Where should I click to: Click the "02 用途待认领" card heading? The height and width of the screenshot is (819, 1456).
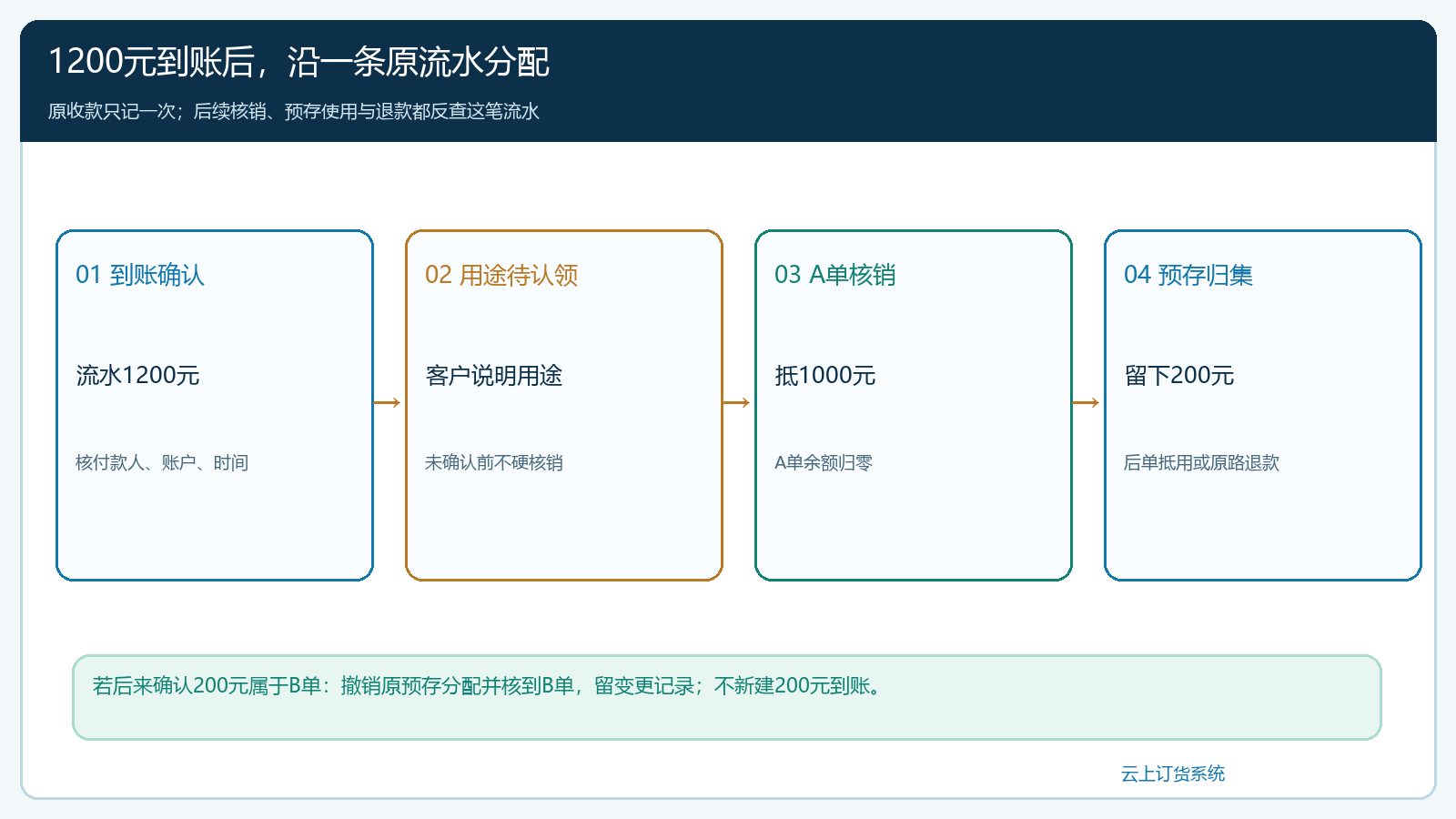(501, 275)
